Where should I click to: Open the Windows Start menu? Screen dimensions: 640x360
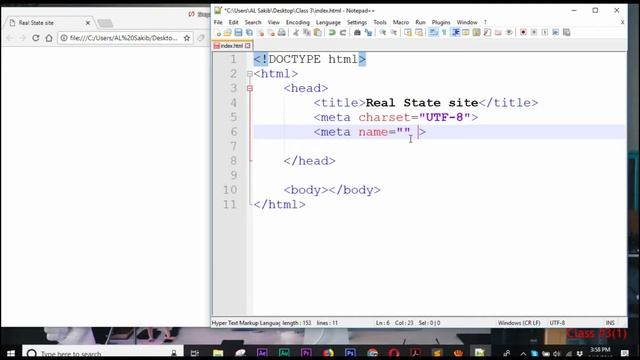(11, 353)
